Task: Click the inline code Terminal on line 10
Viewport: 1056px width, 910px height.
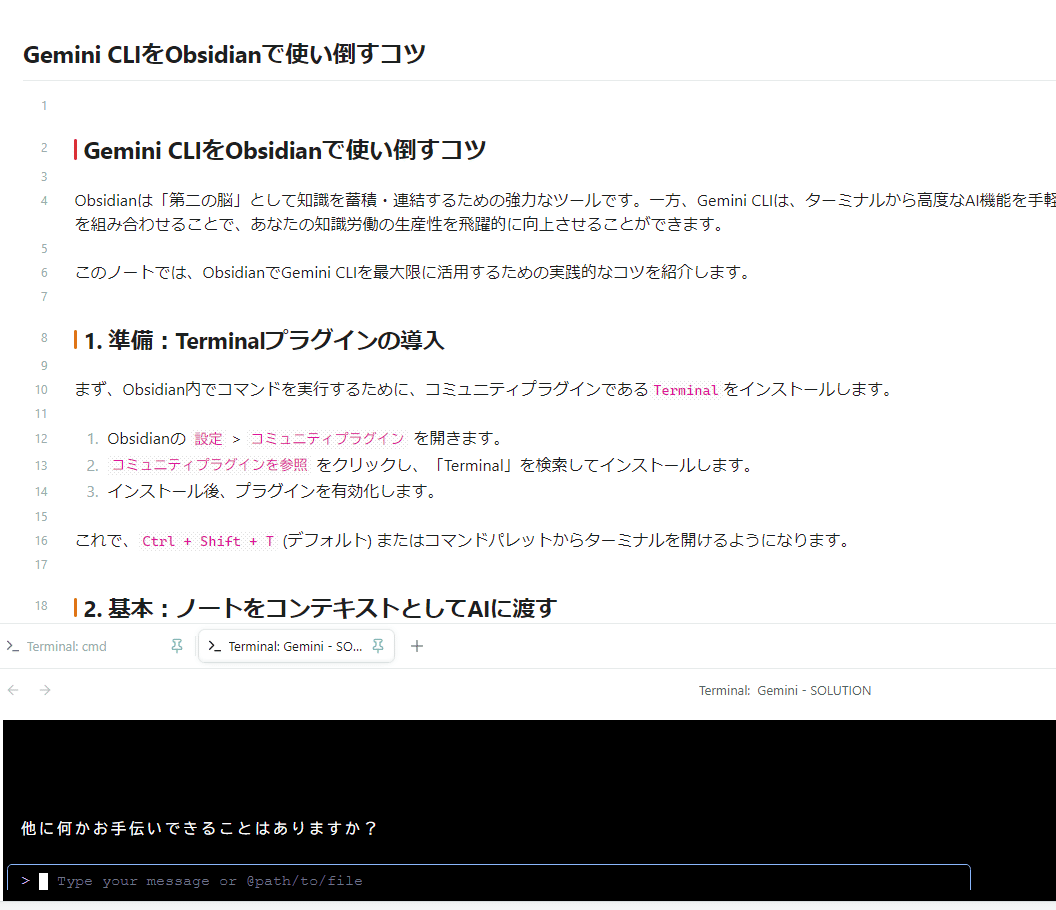Action: 686,390
